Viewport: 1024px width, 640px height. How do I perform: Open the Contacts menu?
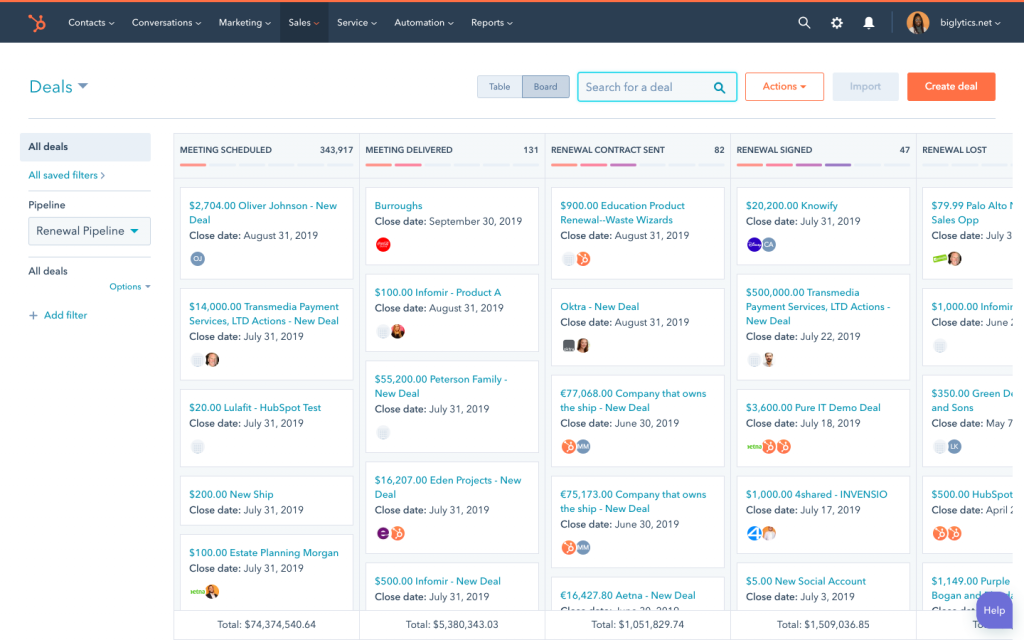[x=91, y=23]
